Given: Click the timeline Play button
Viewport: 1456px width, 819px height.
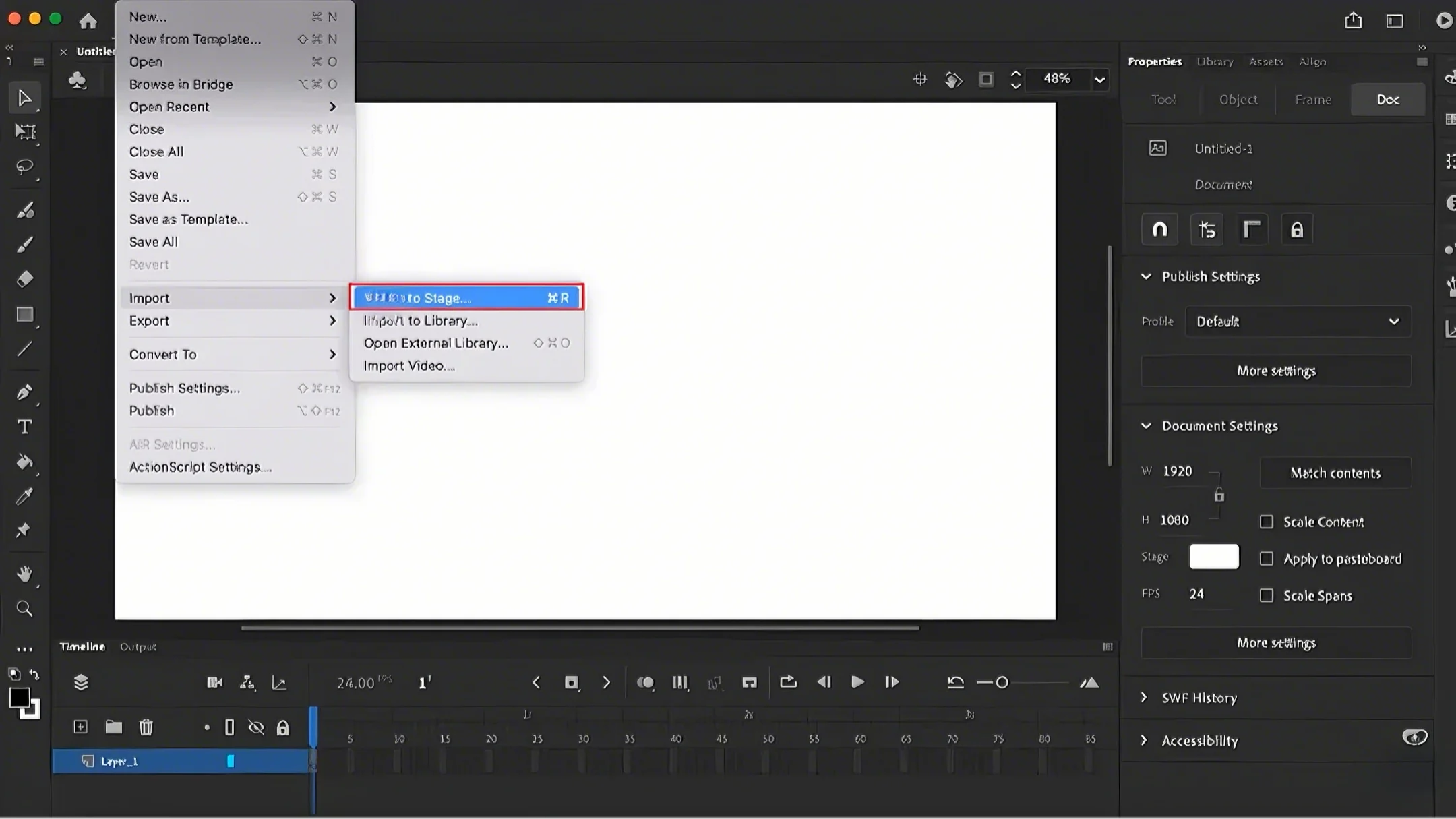Looking at the screenshot, I should tap(857, 682).
